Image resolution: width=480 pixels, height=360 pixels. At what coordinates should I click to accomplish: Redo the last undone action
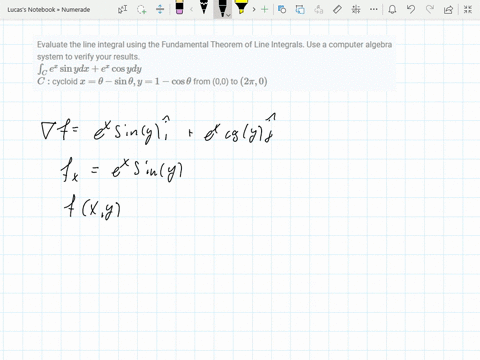click(x=430, y=9)
